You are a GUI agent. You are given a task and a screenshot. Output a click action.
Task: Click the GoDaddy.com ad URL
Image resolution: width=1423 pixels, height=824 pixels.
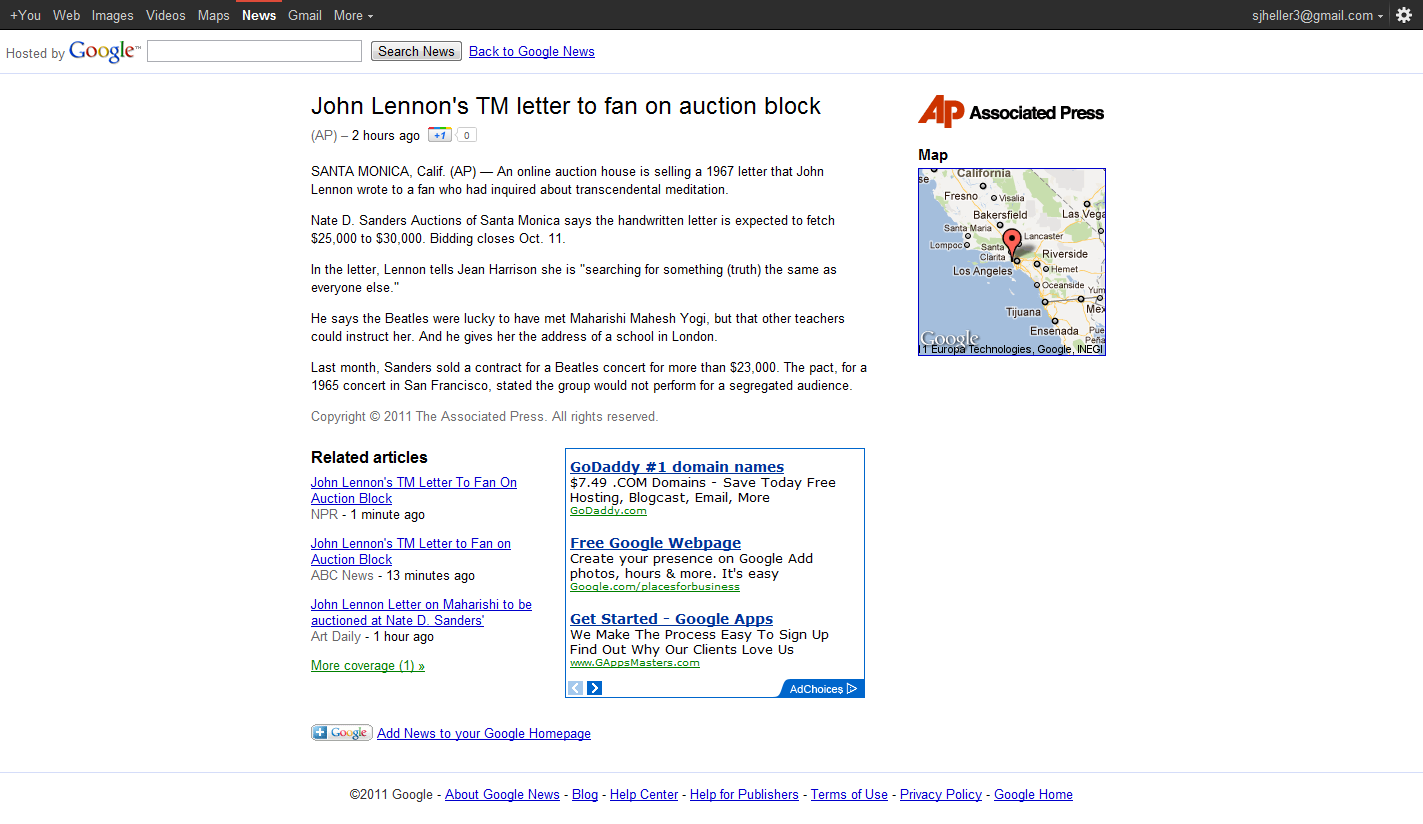click(608, 510)
